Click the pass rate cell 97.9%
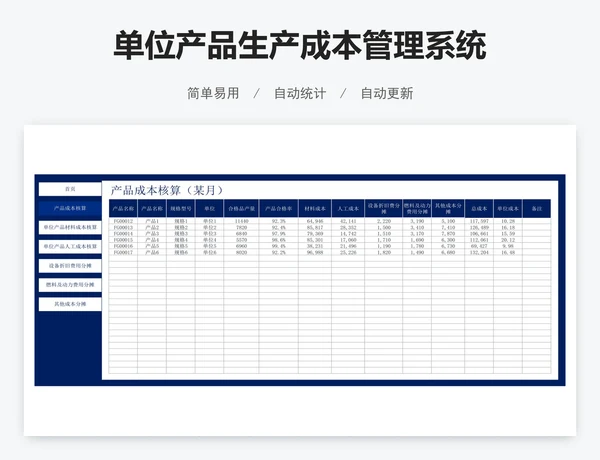 pos(279,233)
